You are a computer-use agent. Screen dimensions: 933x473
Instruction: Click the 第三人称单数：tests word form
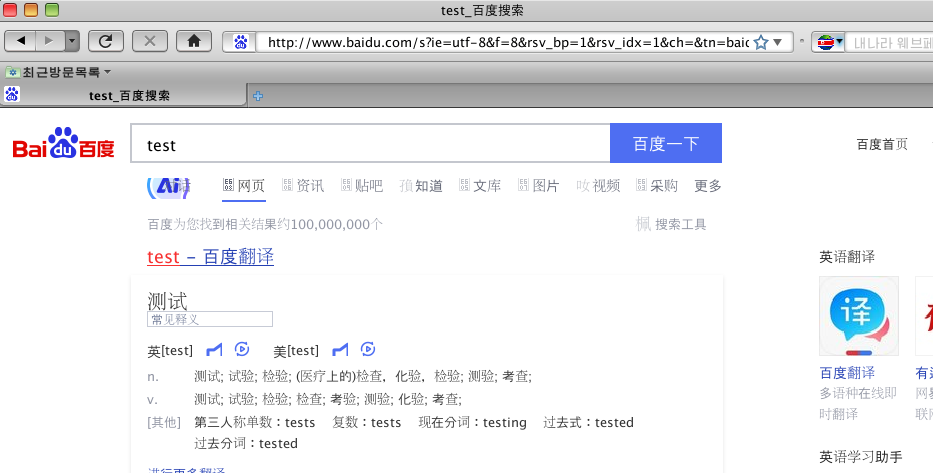click(x=255, y=422)
